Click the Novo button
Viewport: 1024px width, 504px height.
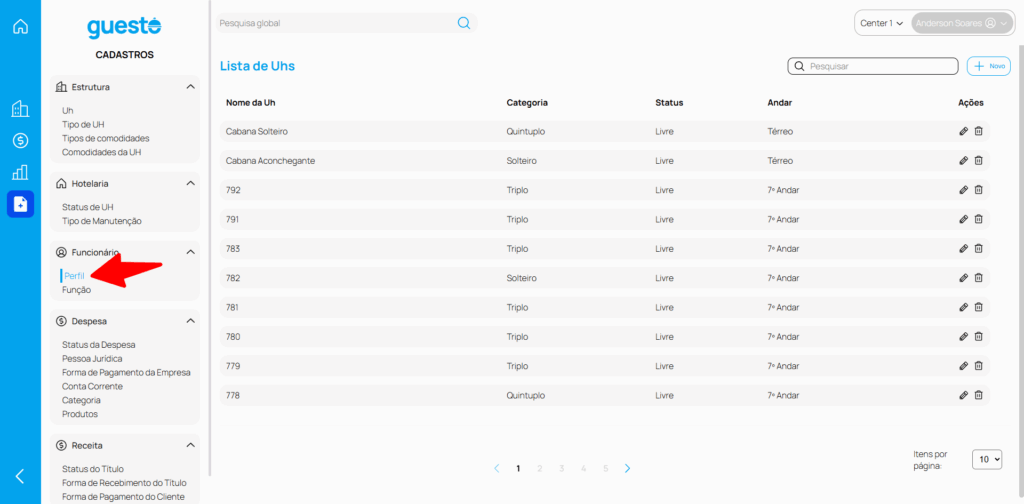pyautogui.click(x=989, y=66)
